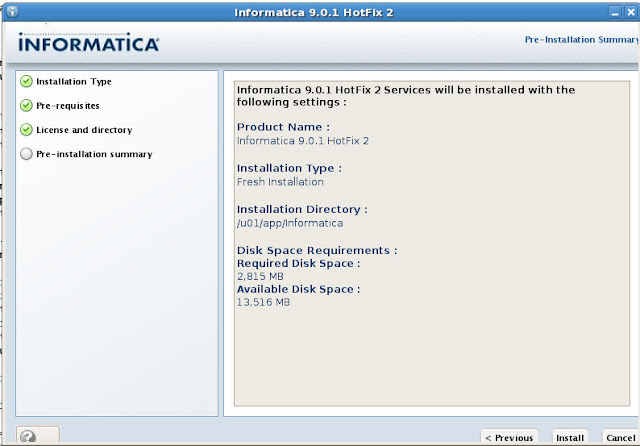Image resolution: width=640 pixels, height=446 pixels.
Task: Click the green check next to Installation Type
Action: pyautogui.click(x=26, y=81)
